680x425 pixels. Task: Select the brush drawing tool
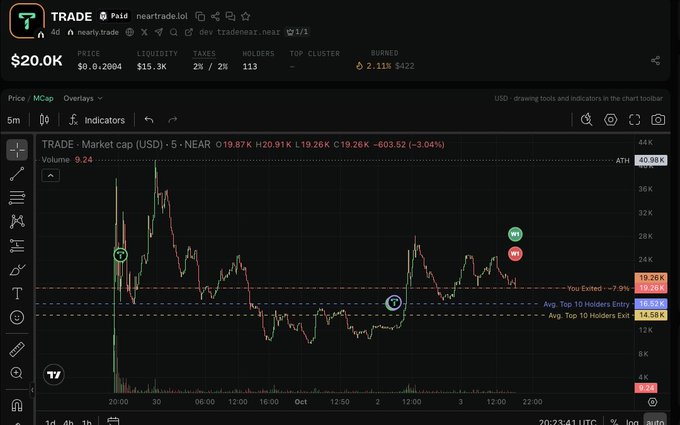(17, 270)
